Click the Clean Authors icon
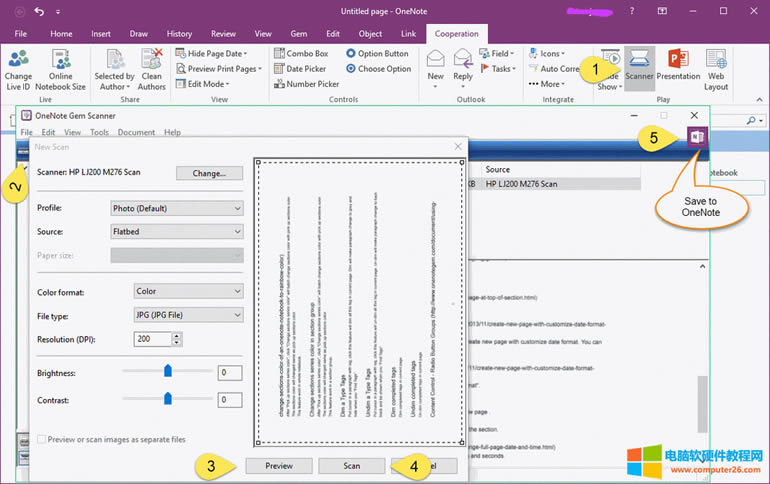Image resolution: width=770 pixels, height=484 pixels. click(x=152, y=65)
